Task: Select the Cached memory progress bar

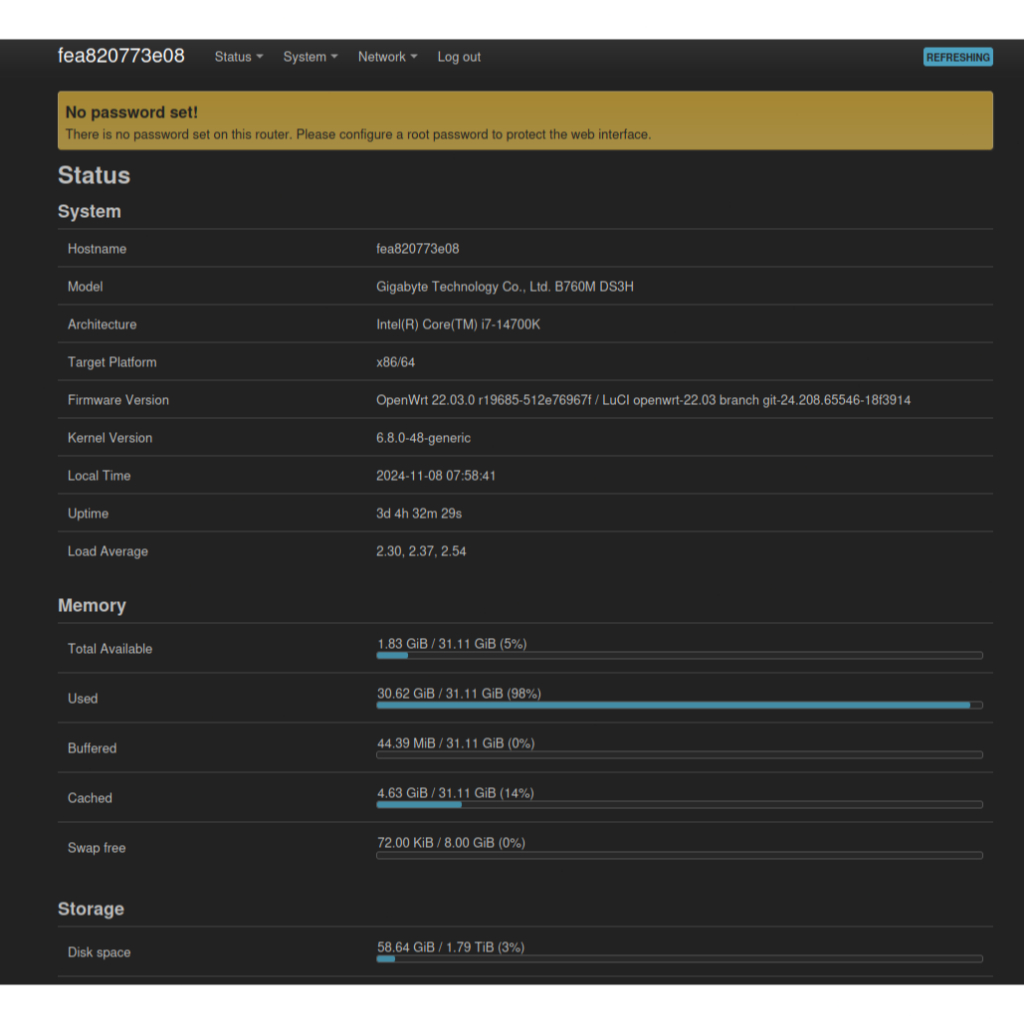Action: pos(679,804)
